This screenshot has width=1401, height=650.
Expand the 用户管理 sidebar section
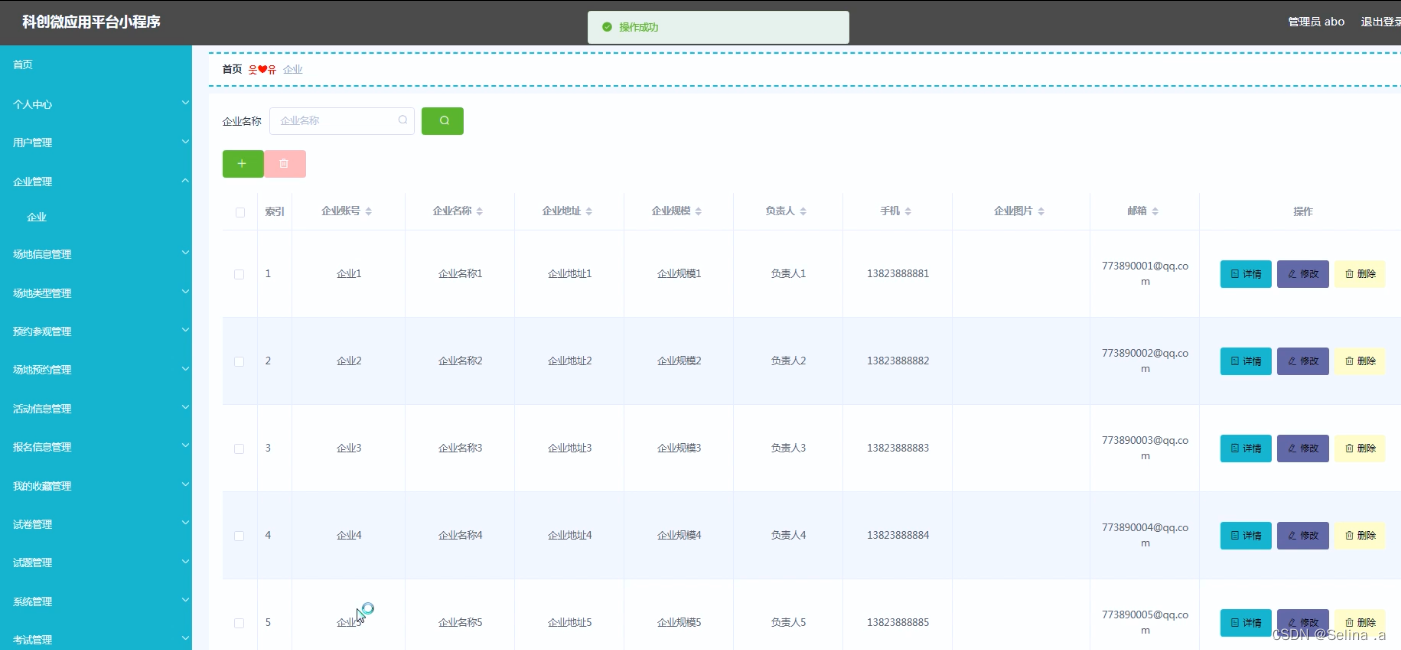click(96, 141)
